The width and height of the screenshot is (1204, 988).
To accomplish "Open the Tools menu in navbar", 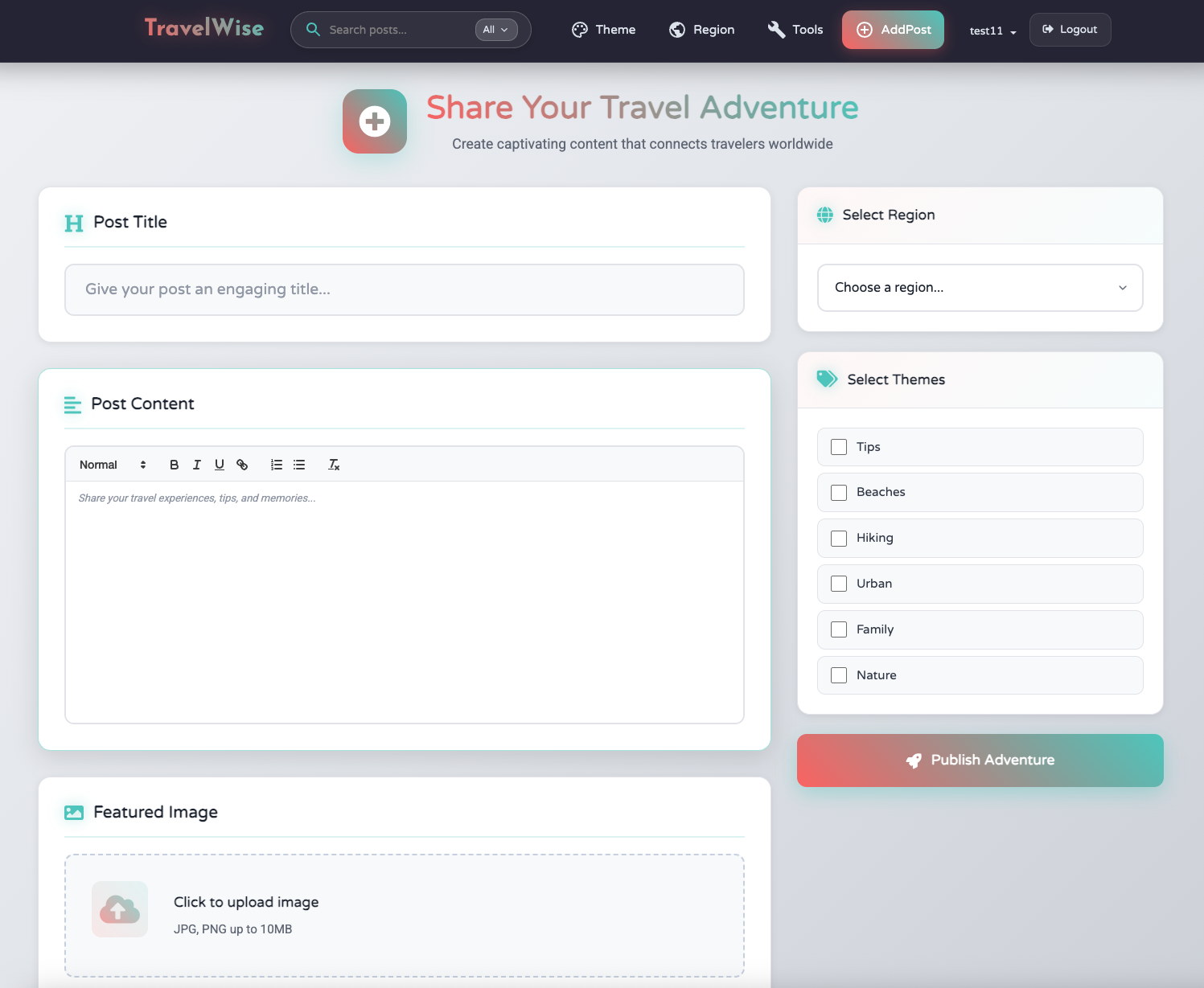I will click(795, 30).
